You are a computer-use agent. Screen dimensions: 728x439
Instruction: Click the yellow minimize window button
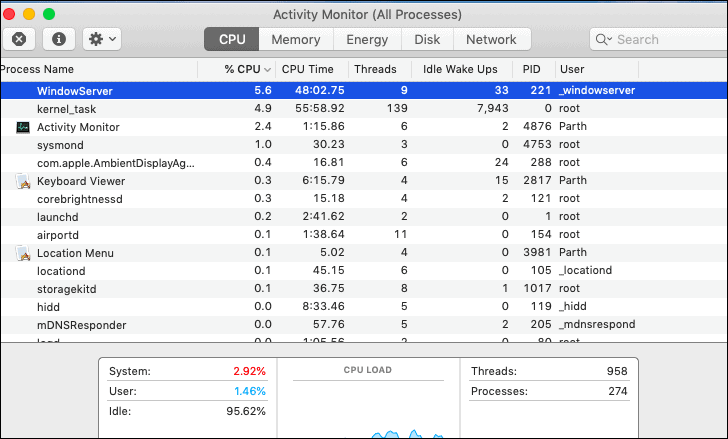tap(29, 14)
